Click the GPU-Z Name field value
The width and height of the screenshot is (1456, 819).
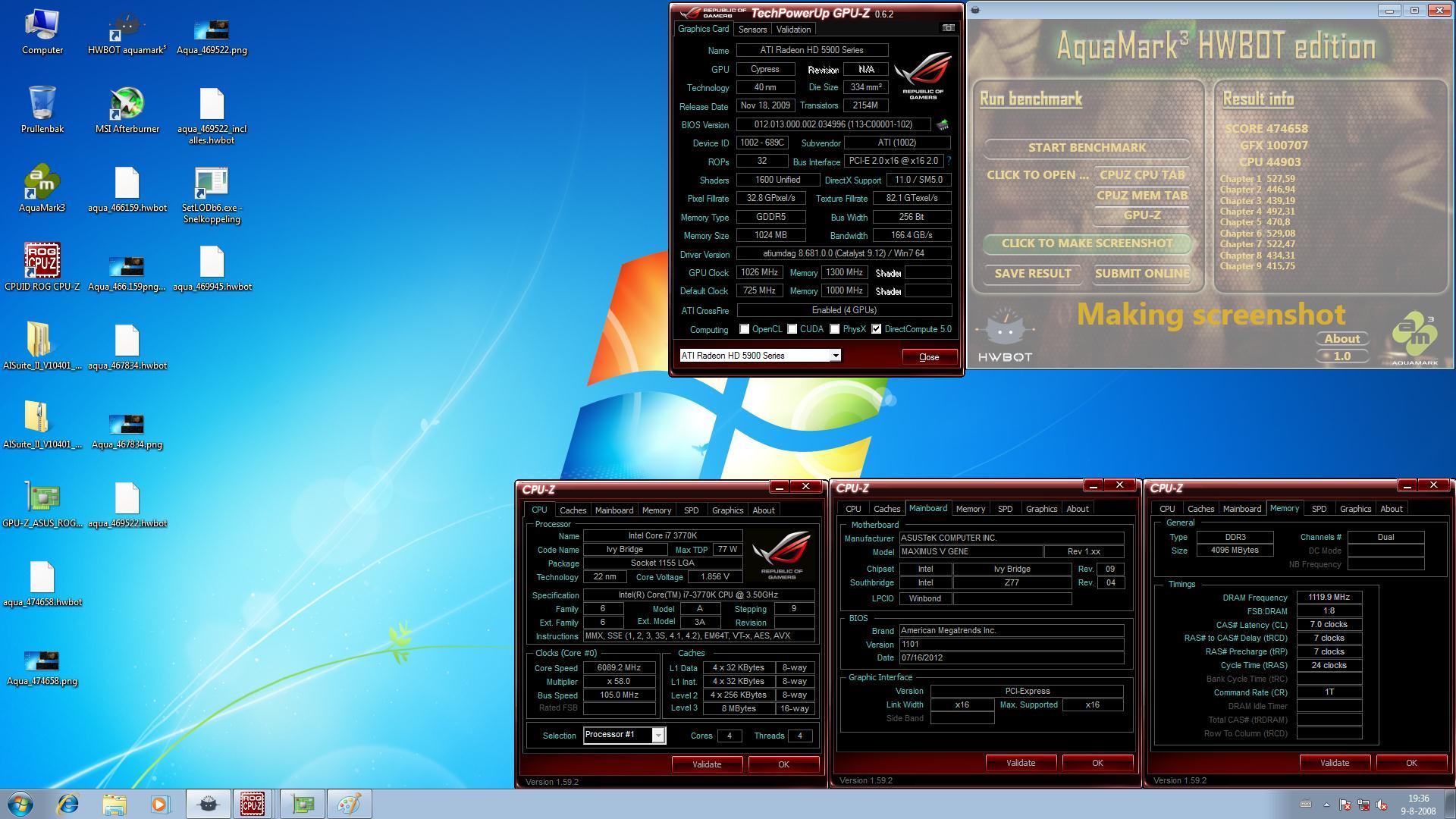(811, 50)
